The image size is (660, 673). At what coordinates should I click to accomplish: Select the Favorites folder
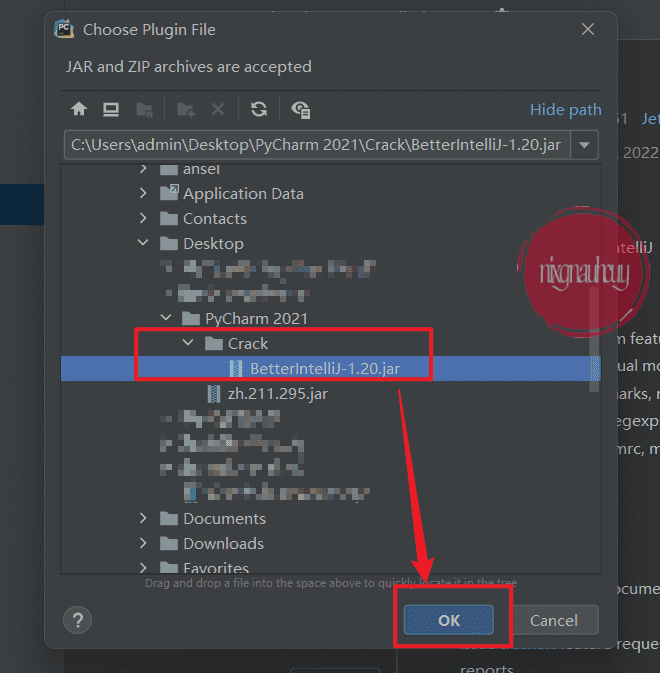click(216, 567)
